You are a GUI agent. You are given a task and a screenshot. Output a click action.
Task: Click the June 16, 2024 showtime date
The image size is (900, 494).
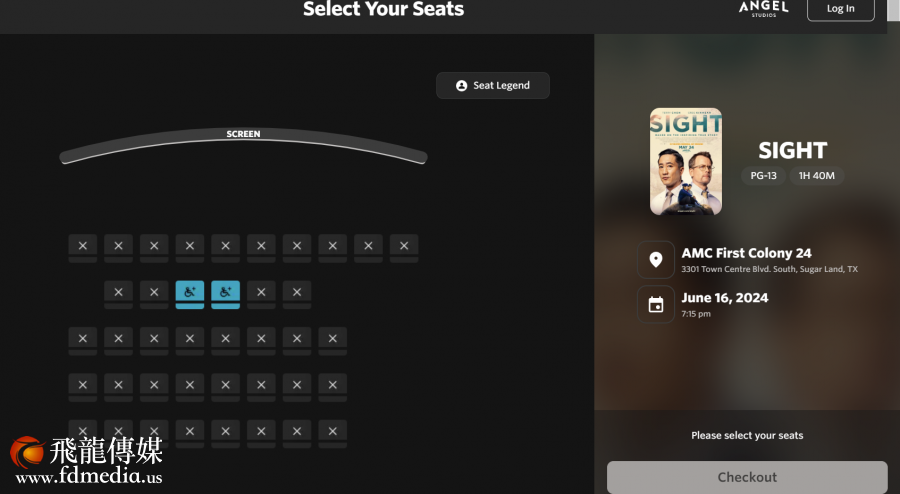point(725,298)
